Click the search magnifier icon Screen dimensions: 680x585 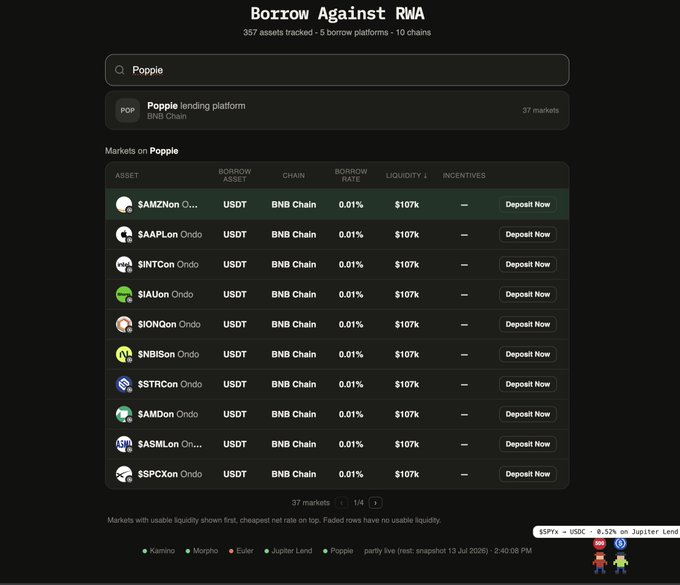point(120,70)
